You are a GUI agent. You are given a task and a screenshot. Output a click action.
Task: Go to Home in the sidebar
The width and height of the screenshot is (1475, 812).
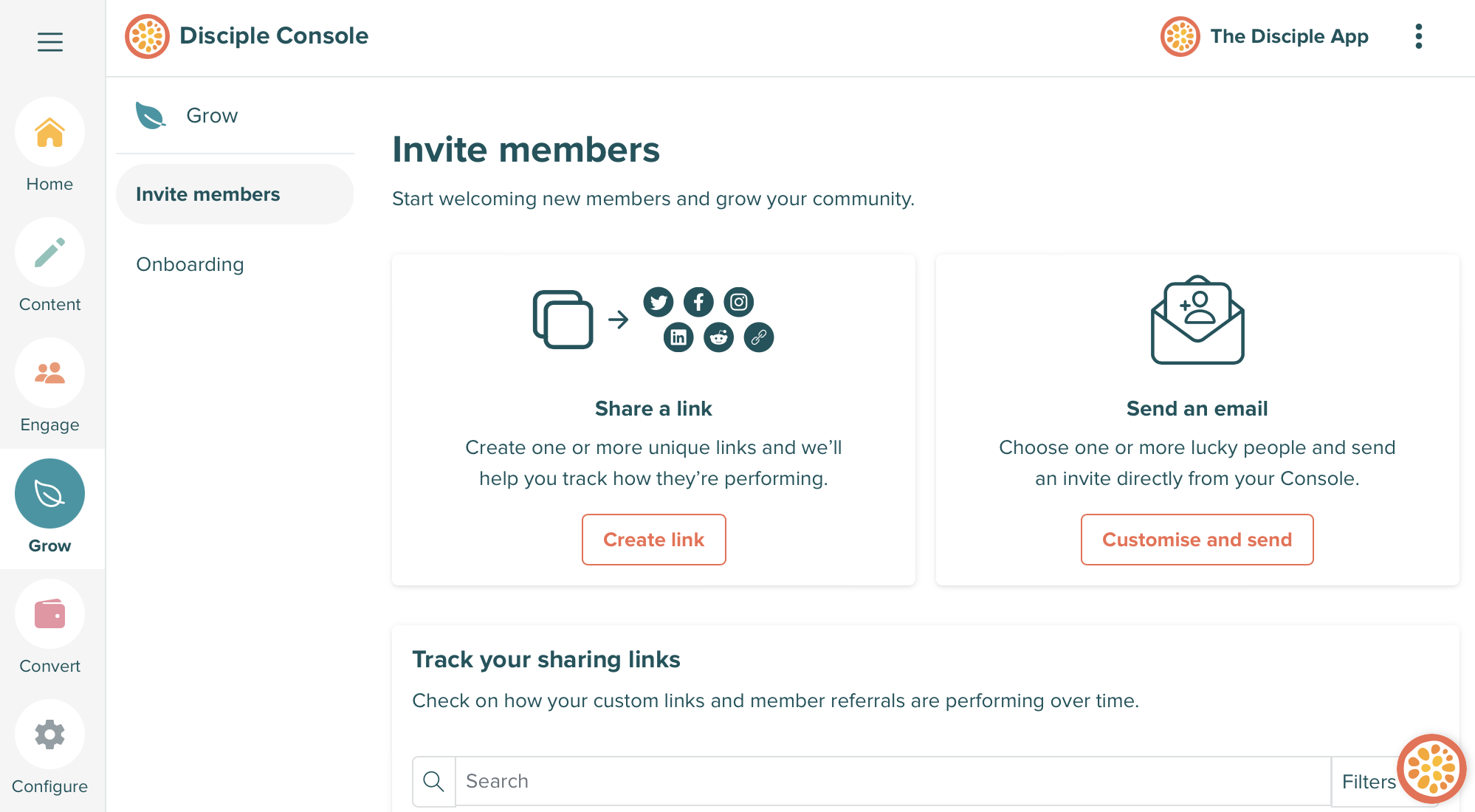coord(49,133)
